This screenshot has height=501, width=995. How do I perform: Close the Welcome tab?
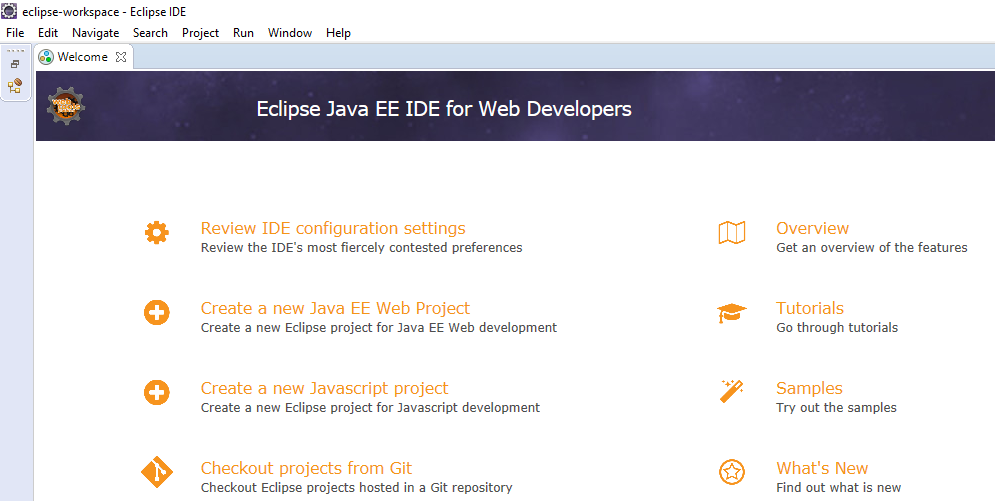coord(121,57)
